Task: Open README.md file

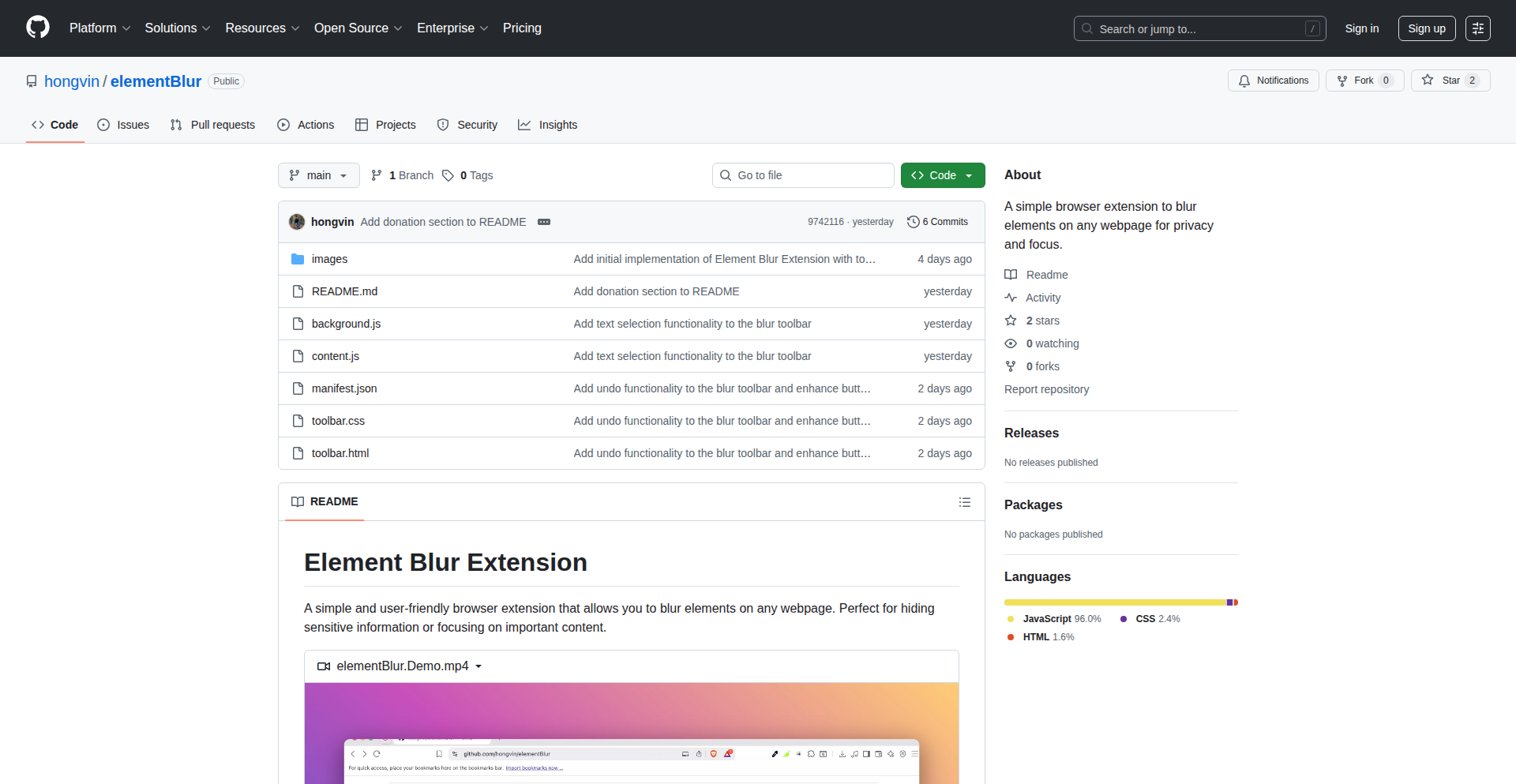Action: click(x=344, y=291)
